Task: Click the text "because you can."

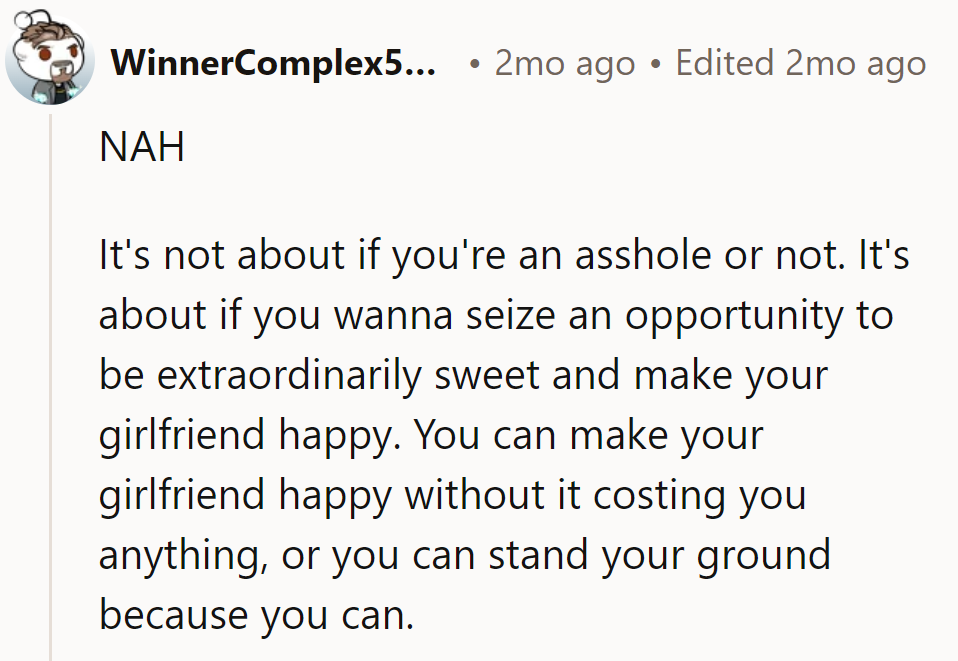Action: (x=256, y=614)
